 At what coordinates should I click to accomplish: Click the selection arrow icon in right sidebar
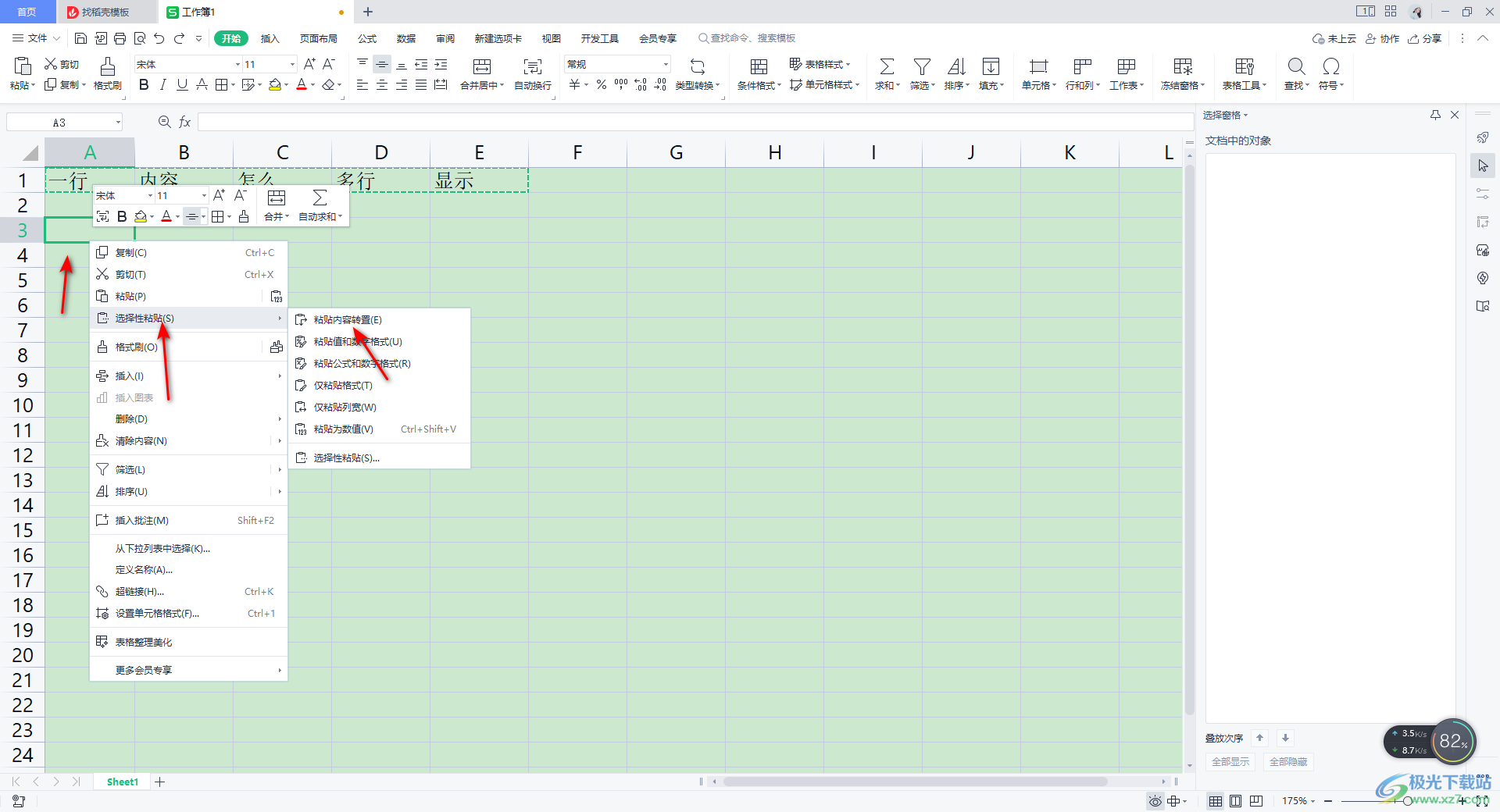coord(1483,166)
